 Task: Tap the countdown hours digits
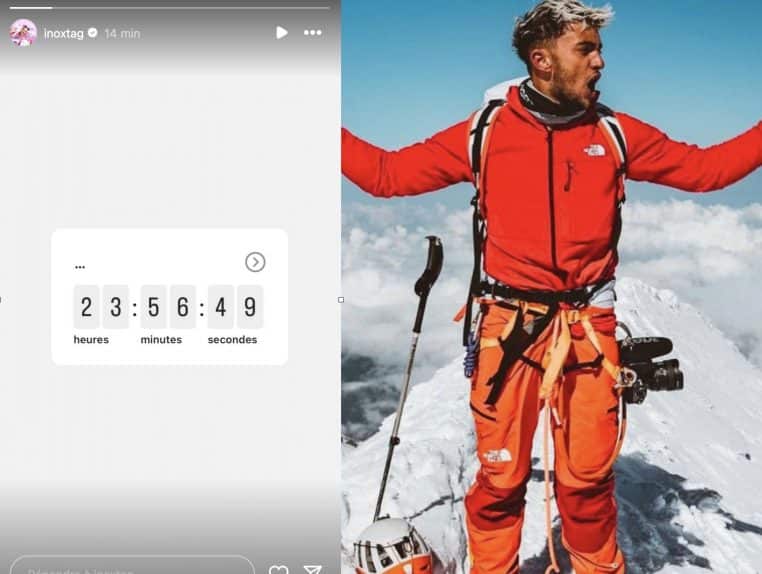click(x=101, y=307)
